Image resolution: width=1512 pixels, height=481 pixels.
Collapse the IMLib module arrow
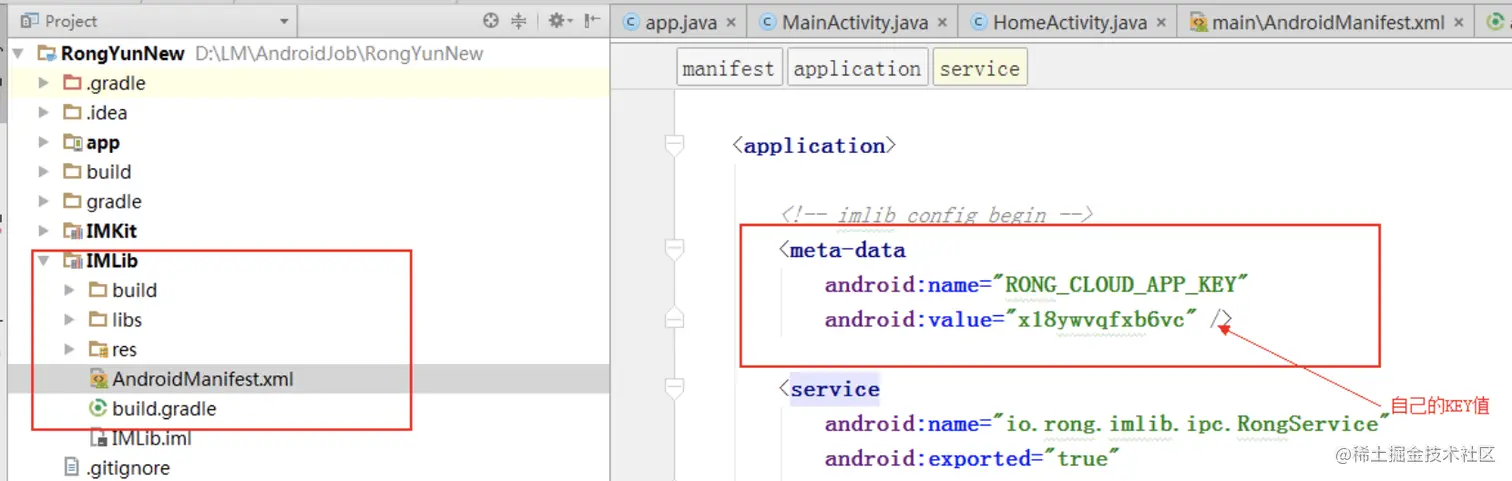44,261
